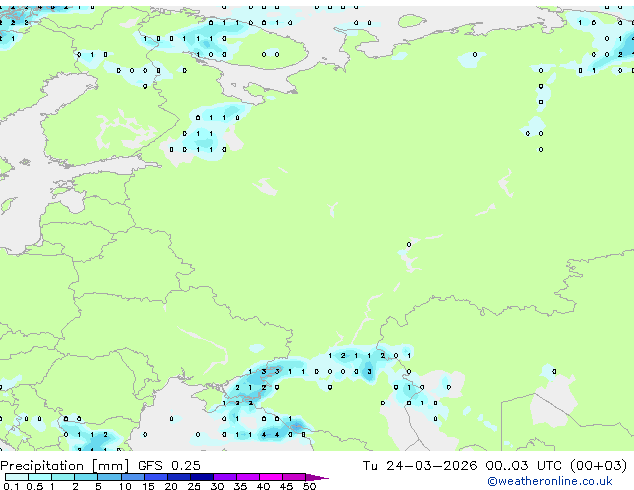This screenshot has height=490, width=634.
Task: Click the 0.5–1 mm legend color swatch
Action: pyautogui.click(x=40, y=477)
